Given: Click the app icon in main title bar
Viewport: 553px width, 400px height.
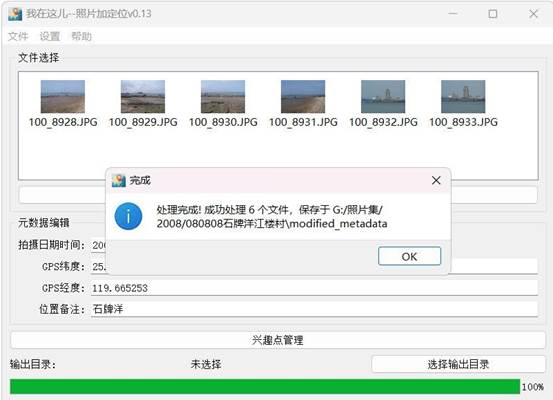Looking at the screenshot, I should pos(15,14).
